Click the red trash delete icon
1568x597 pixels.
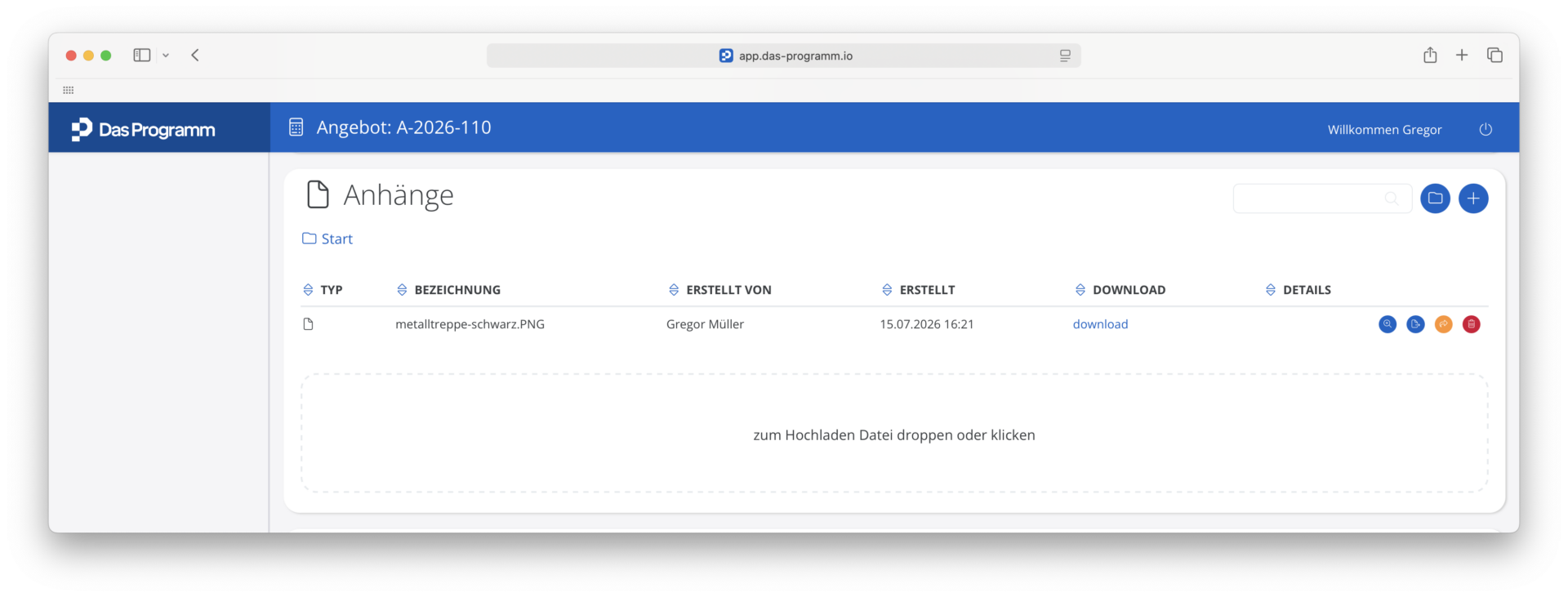coord(1472,324)
